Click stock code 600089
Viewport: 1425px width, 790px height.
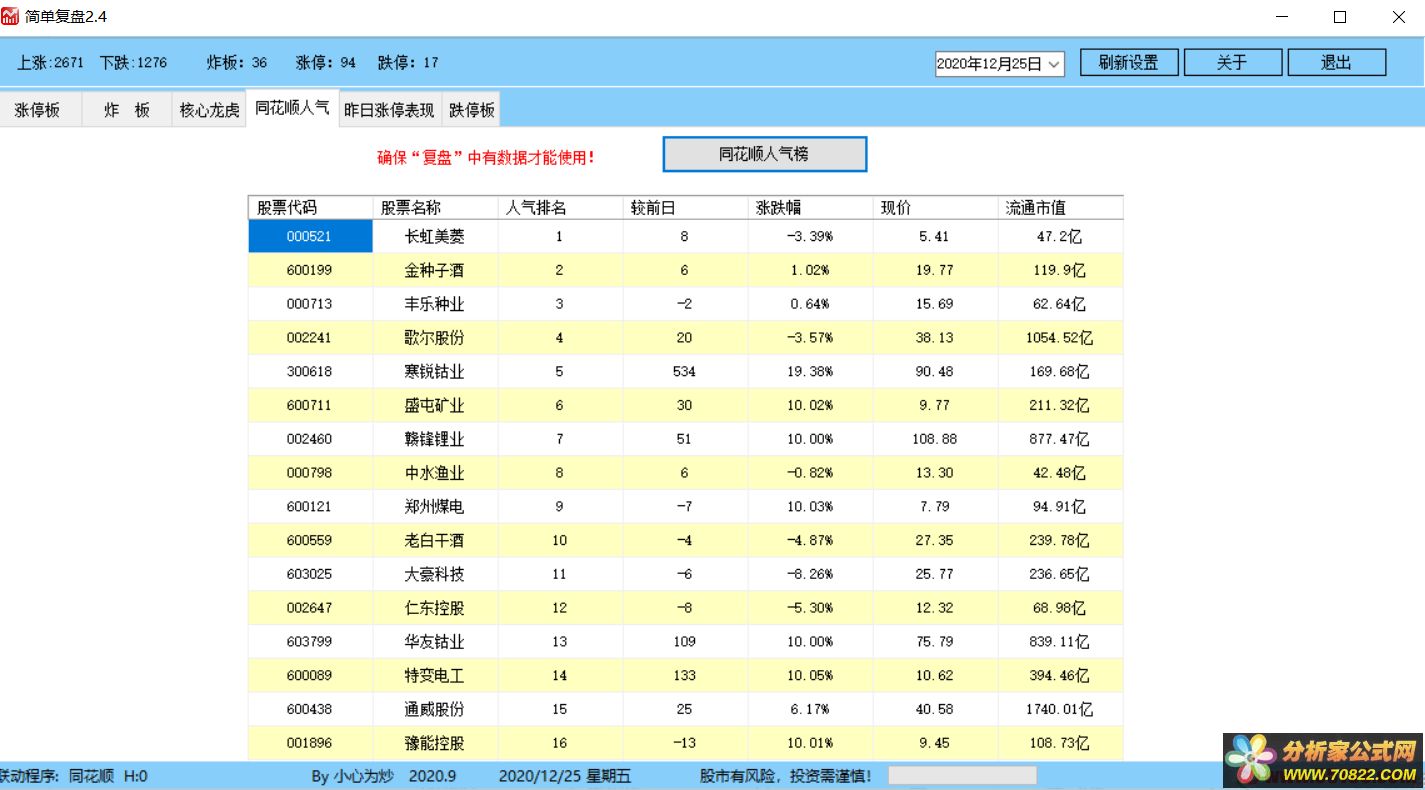click(310, 676)
